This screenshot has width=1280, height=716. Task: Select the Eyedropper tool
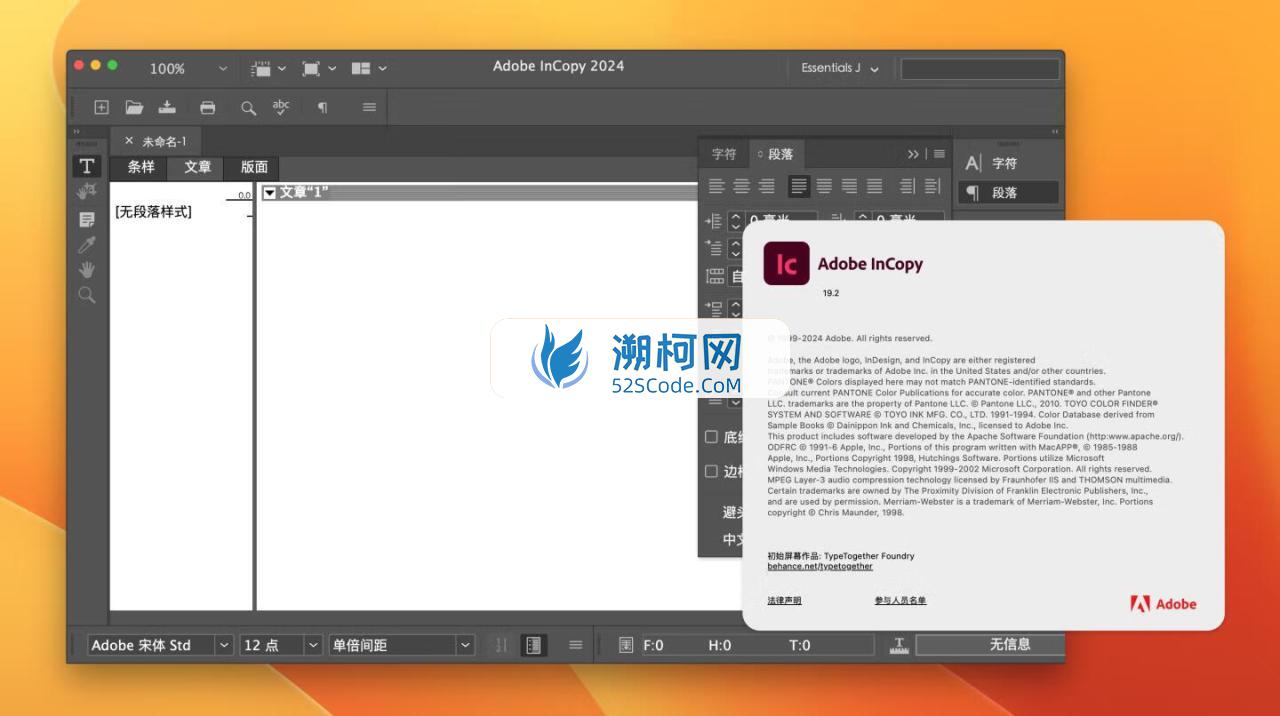point(87,244)
